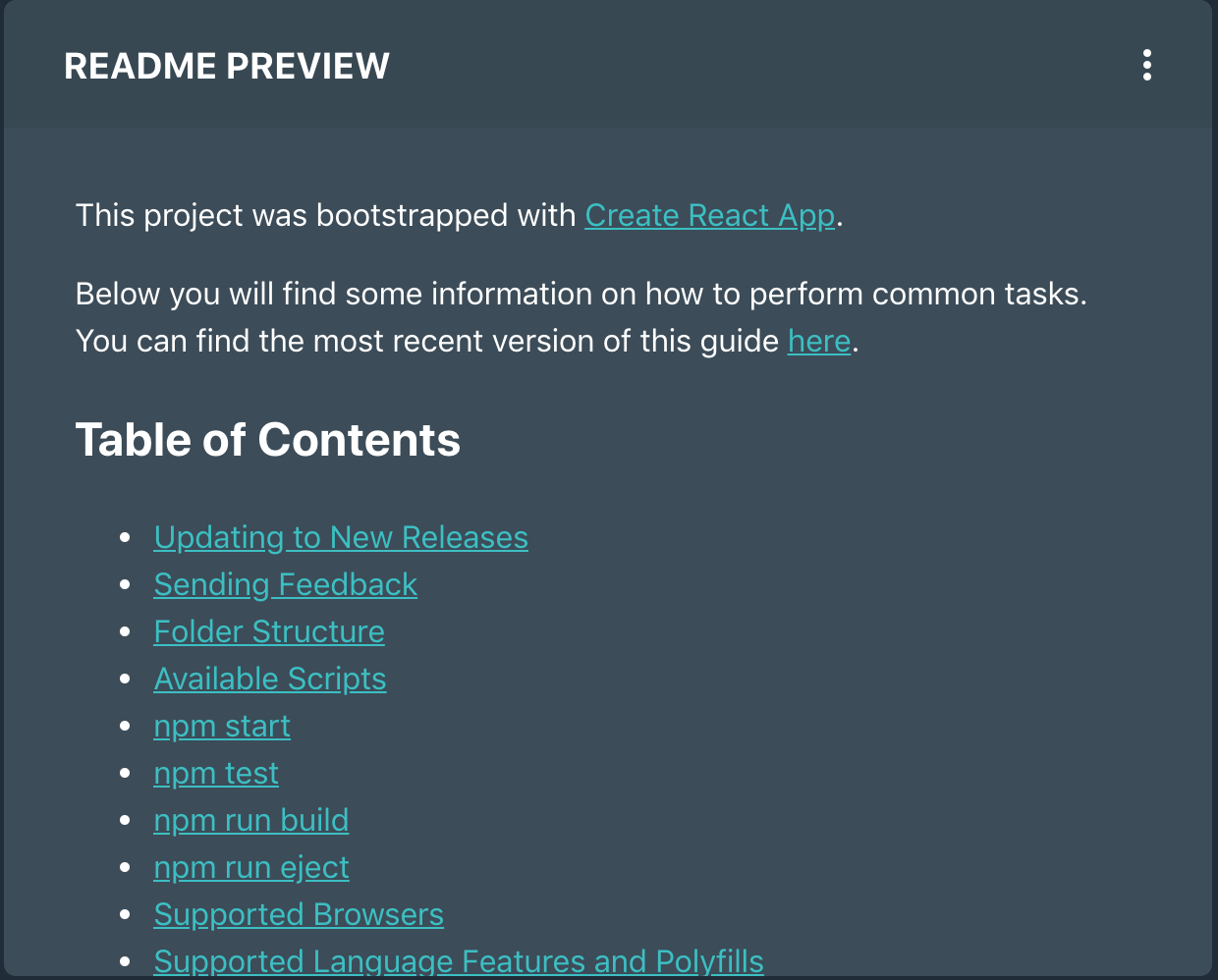
Task: Open the three-dot overflow menu
Action: 1146,66
